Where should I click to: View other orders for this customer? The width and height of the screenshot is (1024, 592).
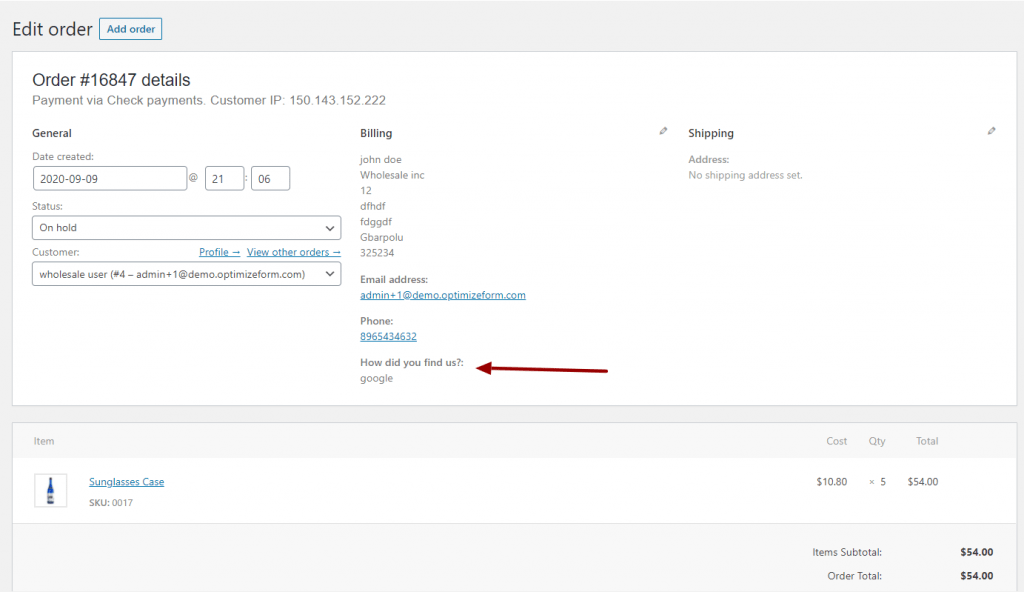(293, 252)
